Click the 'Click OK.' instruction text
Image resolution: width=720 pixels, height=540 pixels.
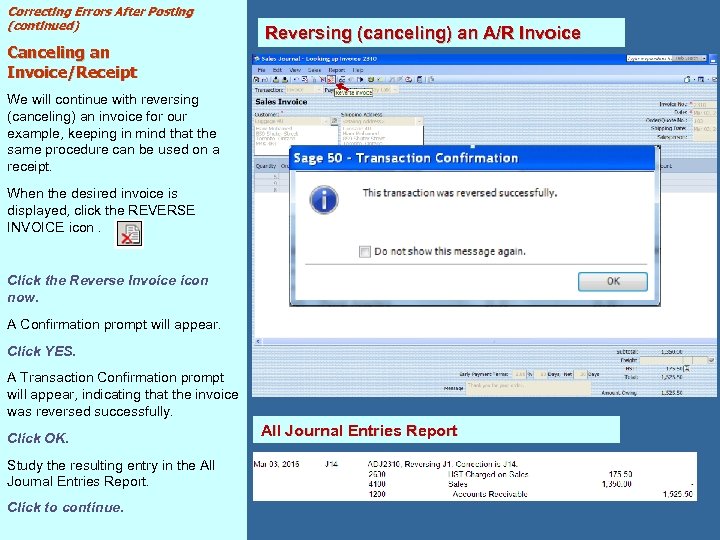coord(38,439)
